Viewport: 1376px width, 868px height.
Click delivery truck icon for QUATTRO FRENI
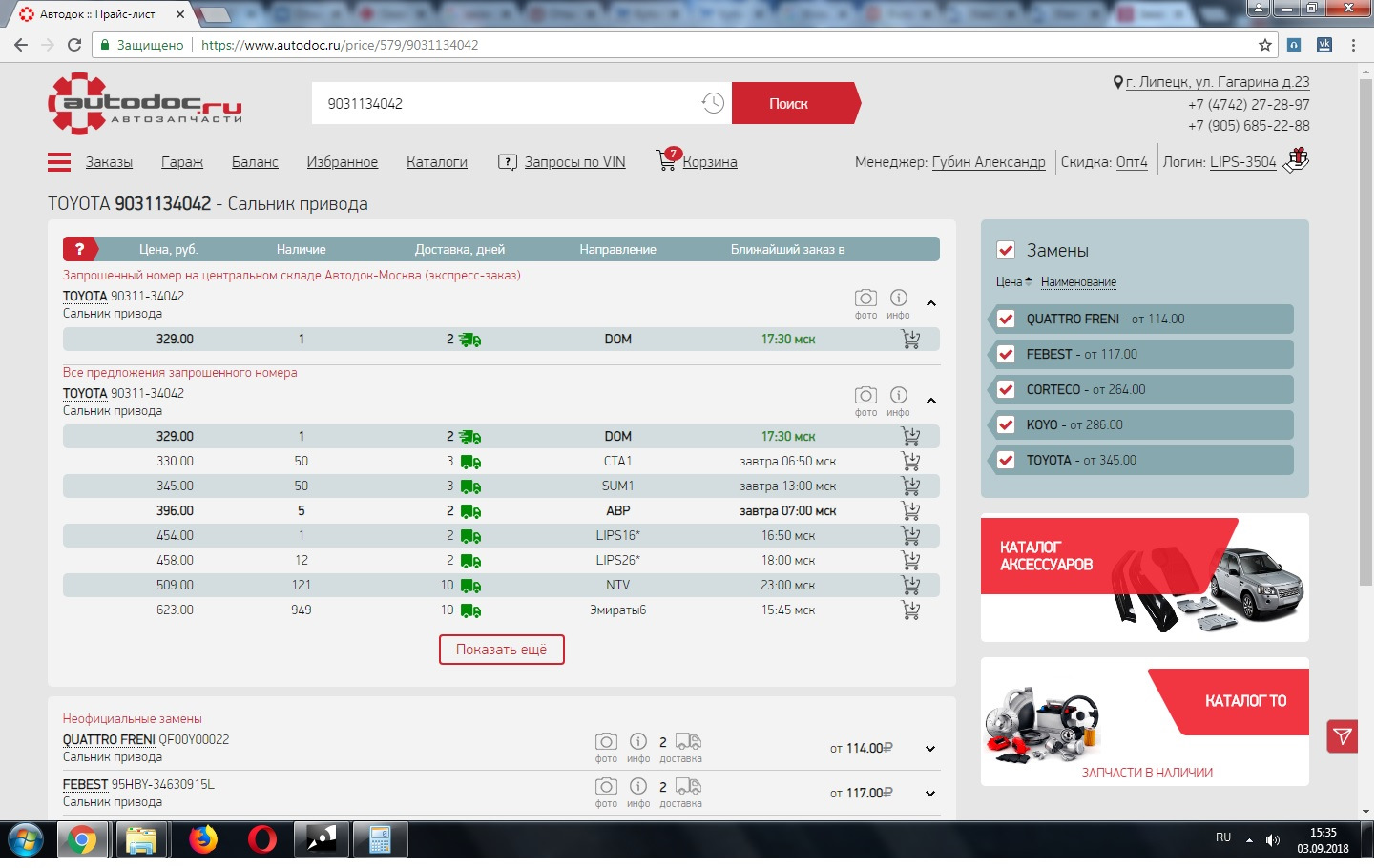click(x=688, y=741)
